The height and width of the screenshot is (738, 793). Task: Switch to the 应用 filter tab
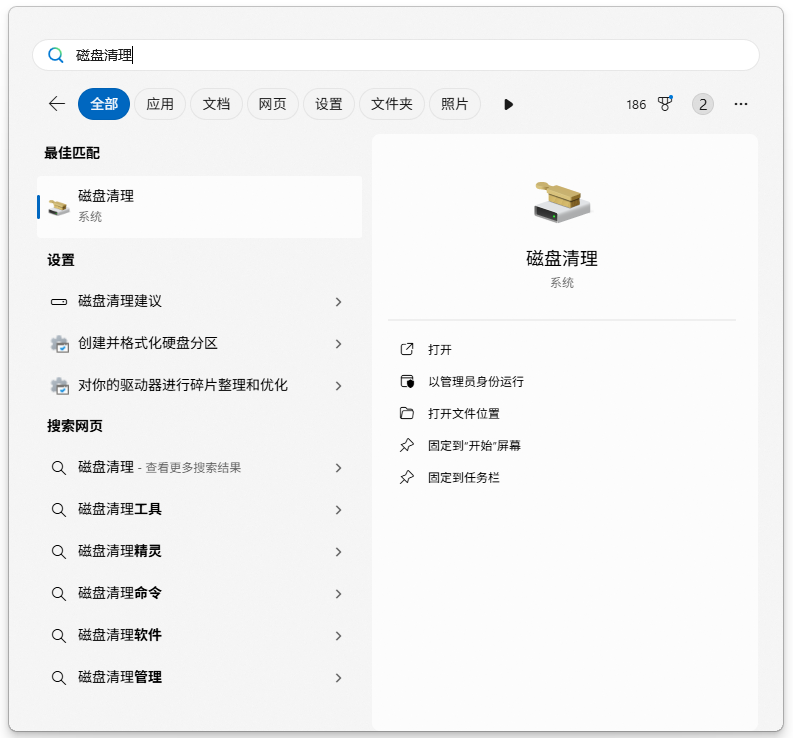(x=160, y=104)
